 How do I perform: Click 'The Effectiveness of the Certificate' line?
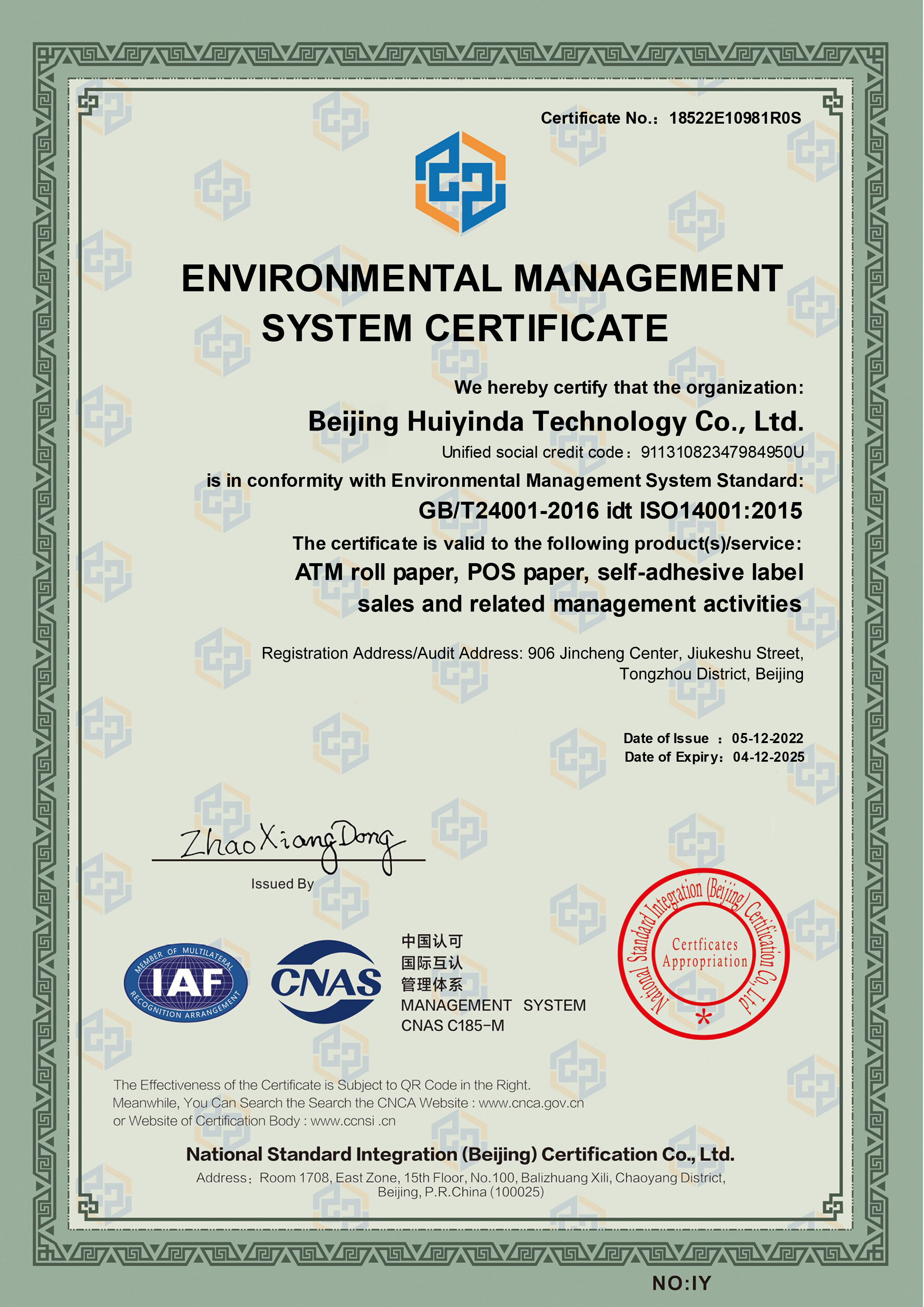click(x=322, y=1085)
